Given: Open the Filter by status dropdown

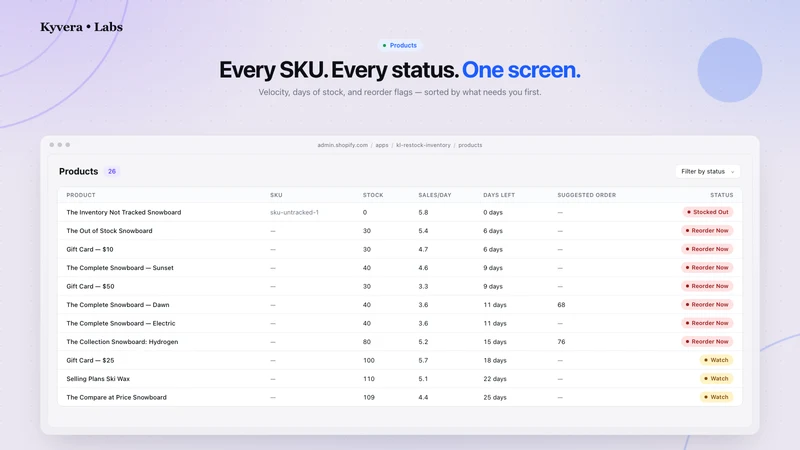Looking at the screenshot, I should [707, 171].
